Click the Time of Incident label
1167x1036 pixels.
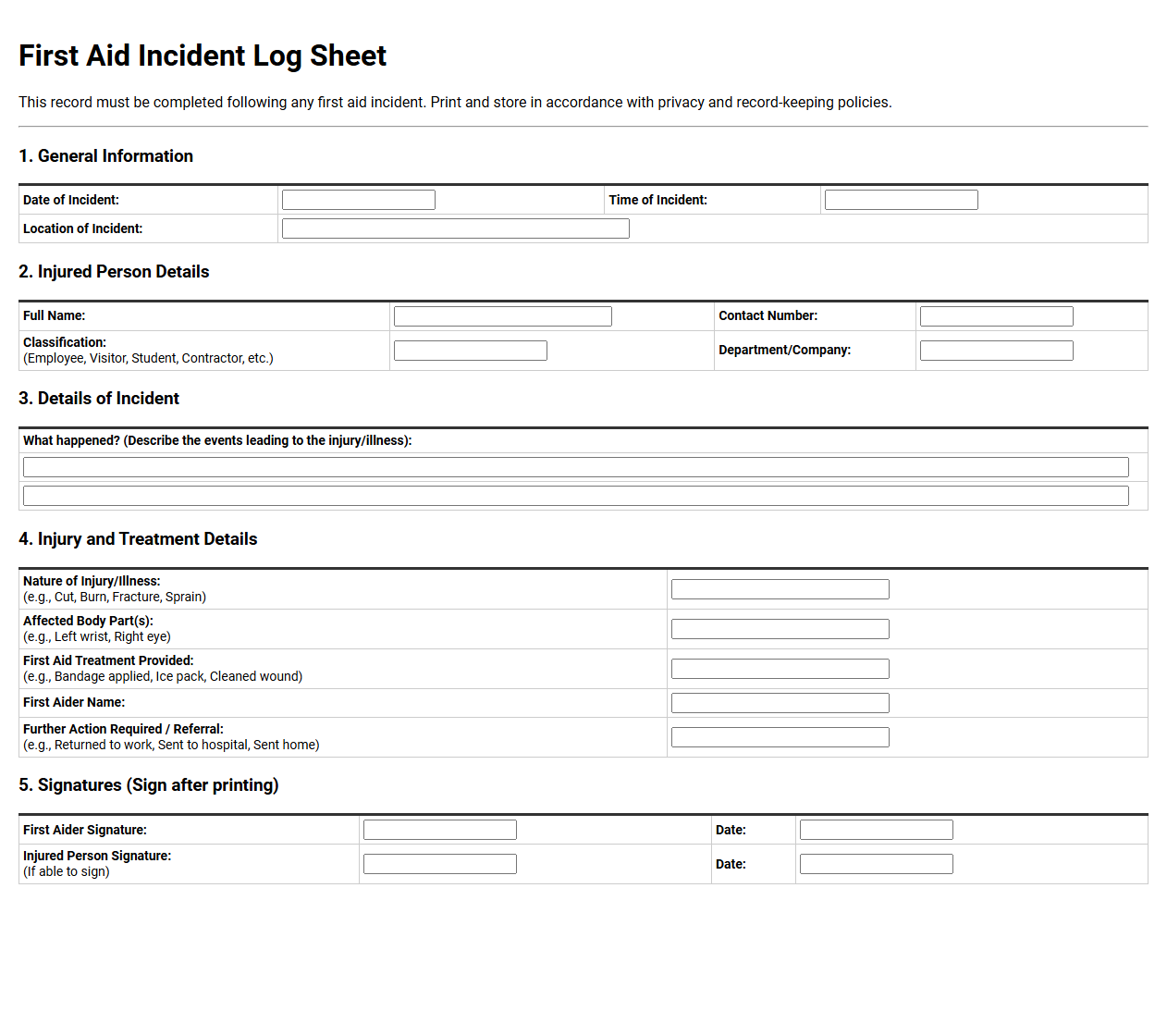point(658,200)
